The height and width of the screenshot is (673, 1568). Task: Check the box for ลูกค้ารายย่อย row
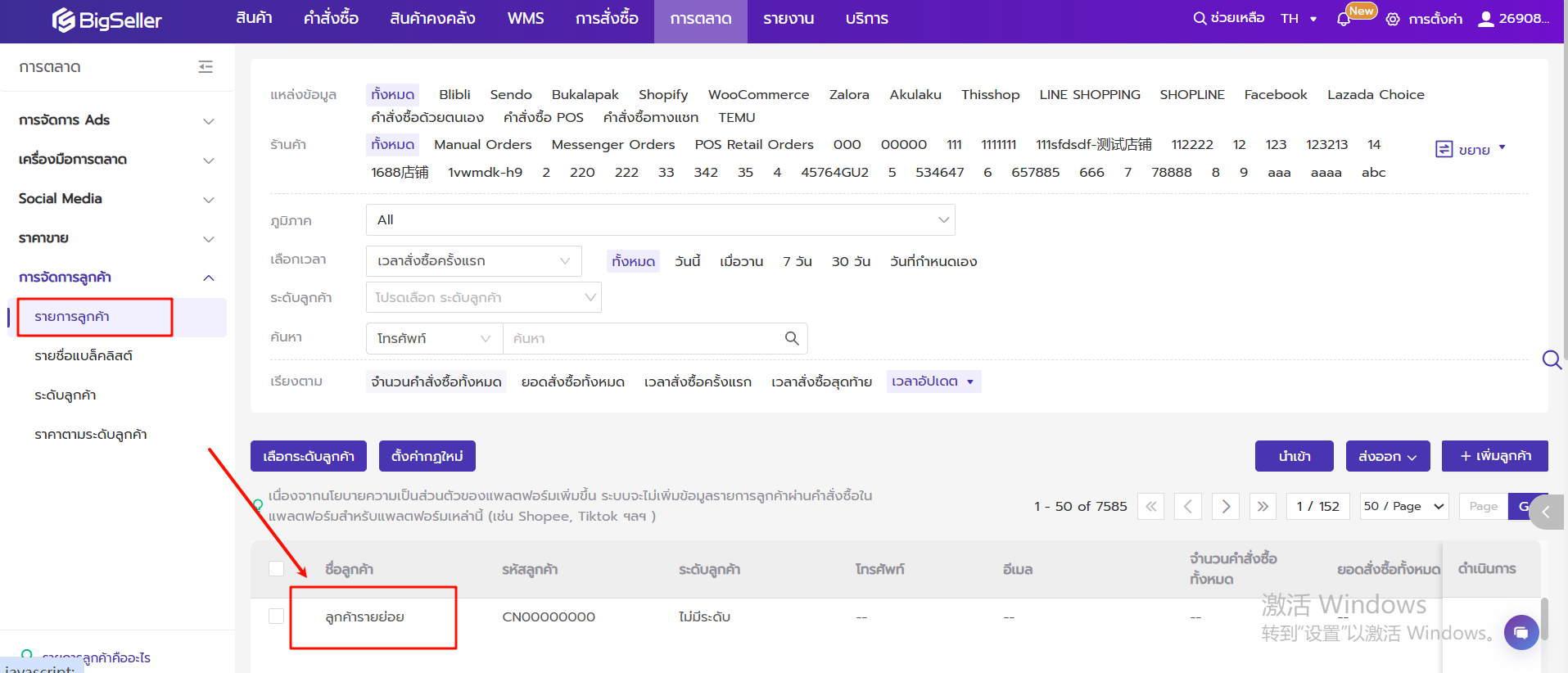click(277, 617)
